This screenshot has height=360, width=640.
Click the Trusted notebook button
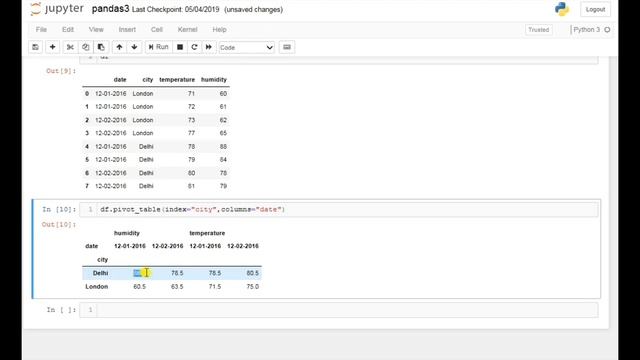[538, 30]
